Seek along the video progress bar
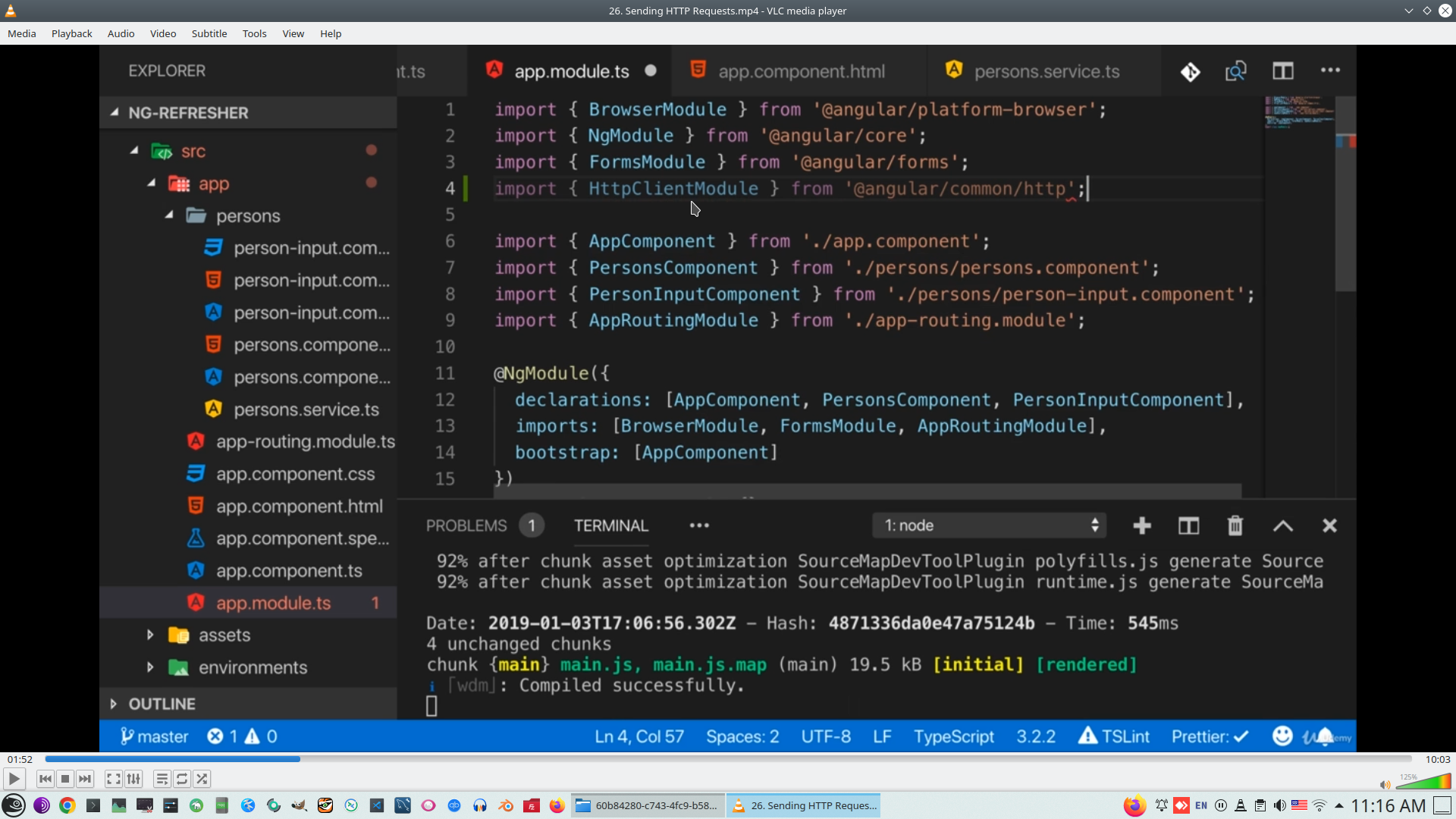This screenshot has width=1456, height=819. pyautogui.click(x=728, y=759)
